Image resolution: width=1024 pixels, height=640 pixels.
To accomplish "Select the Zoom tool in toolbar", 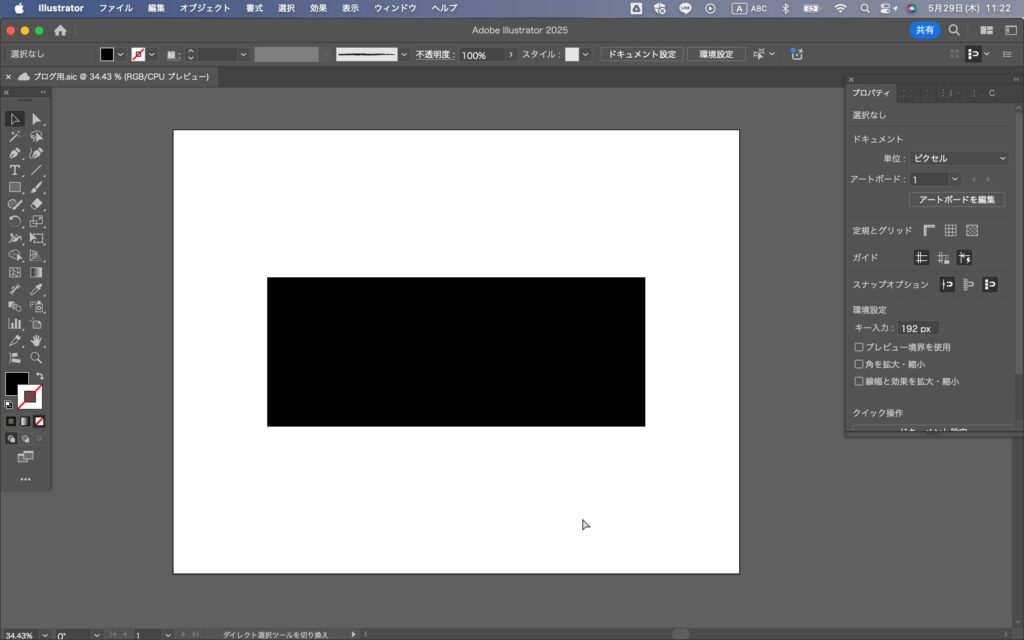I will click(37, 357).
